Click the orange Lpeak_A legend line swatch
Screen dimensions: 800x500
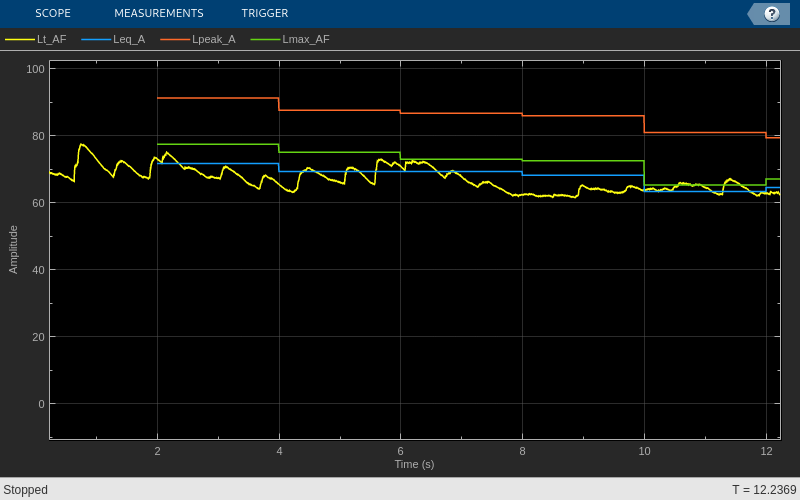point(175,39)
